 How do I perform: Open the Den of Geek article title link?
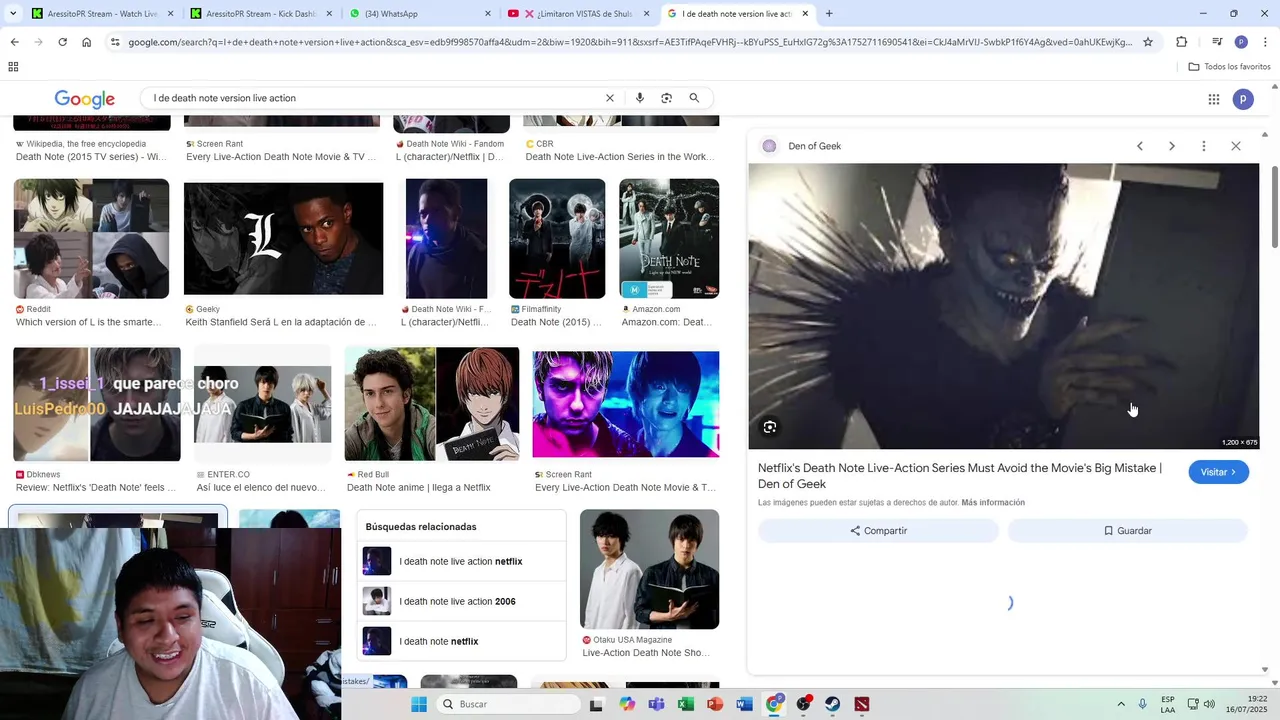960,476
